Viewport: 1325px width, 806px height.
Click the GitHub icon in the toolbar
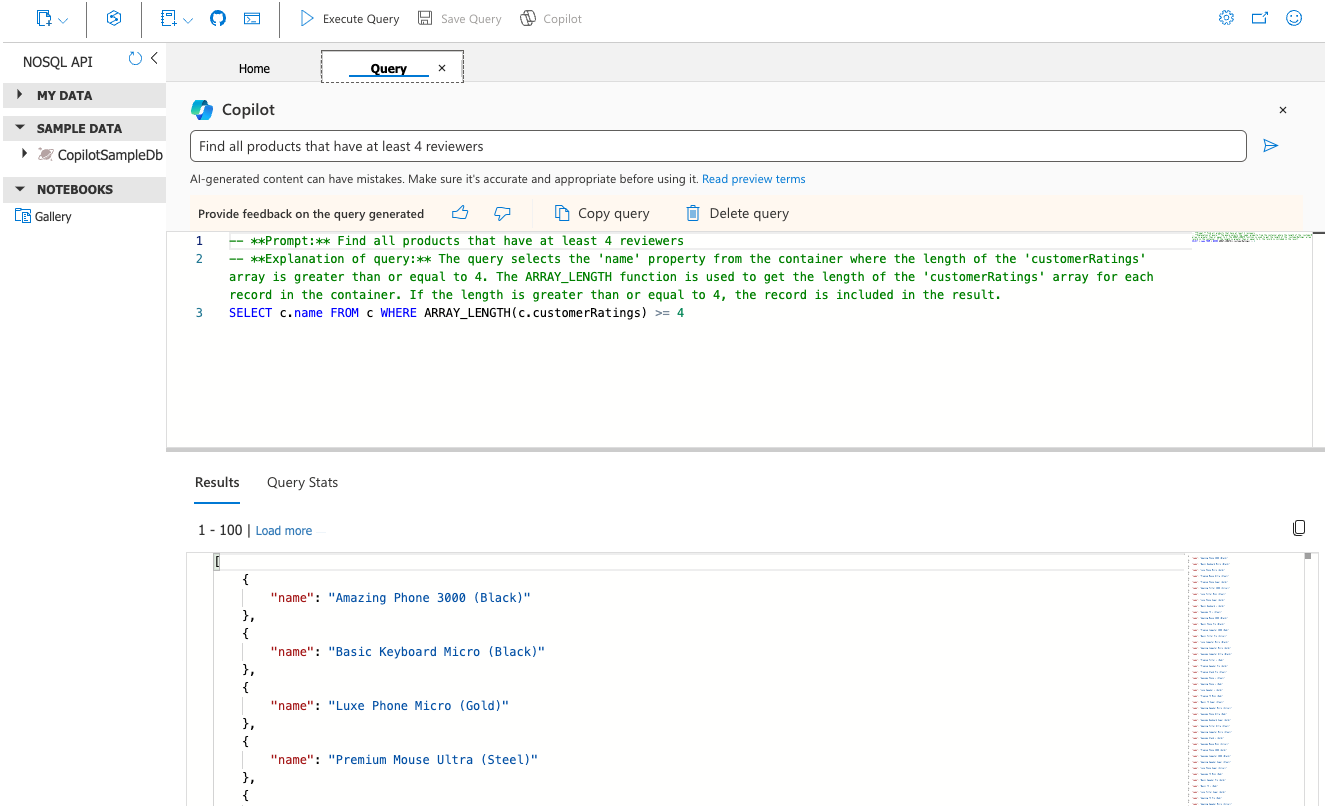click(x=218, y=18)
